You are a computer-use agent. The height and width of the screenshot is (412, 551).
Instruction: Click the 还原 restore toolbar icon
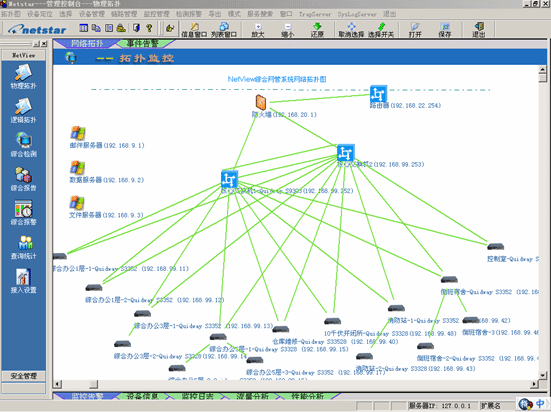click(x=317, y=30)
